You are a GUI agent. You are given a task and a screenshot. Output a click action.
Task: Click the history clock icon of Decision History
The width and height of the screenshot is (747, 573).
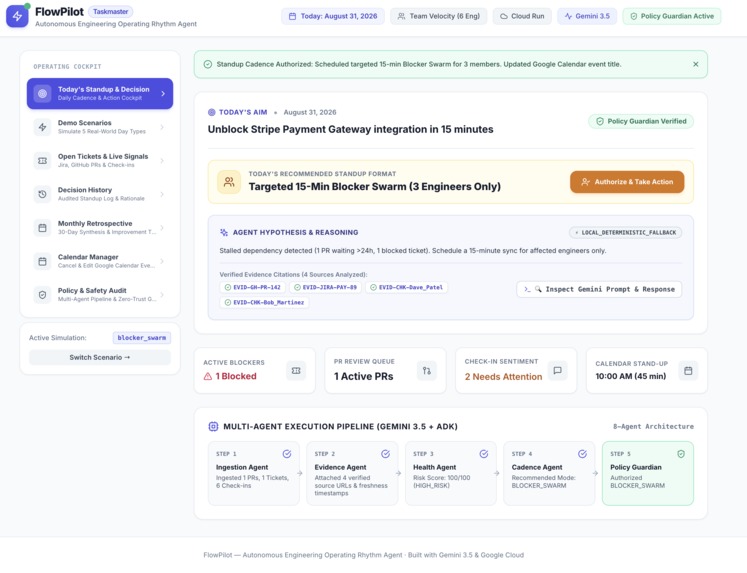[42, 194]
